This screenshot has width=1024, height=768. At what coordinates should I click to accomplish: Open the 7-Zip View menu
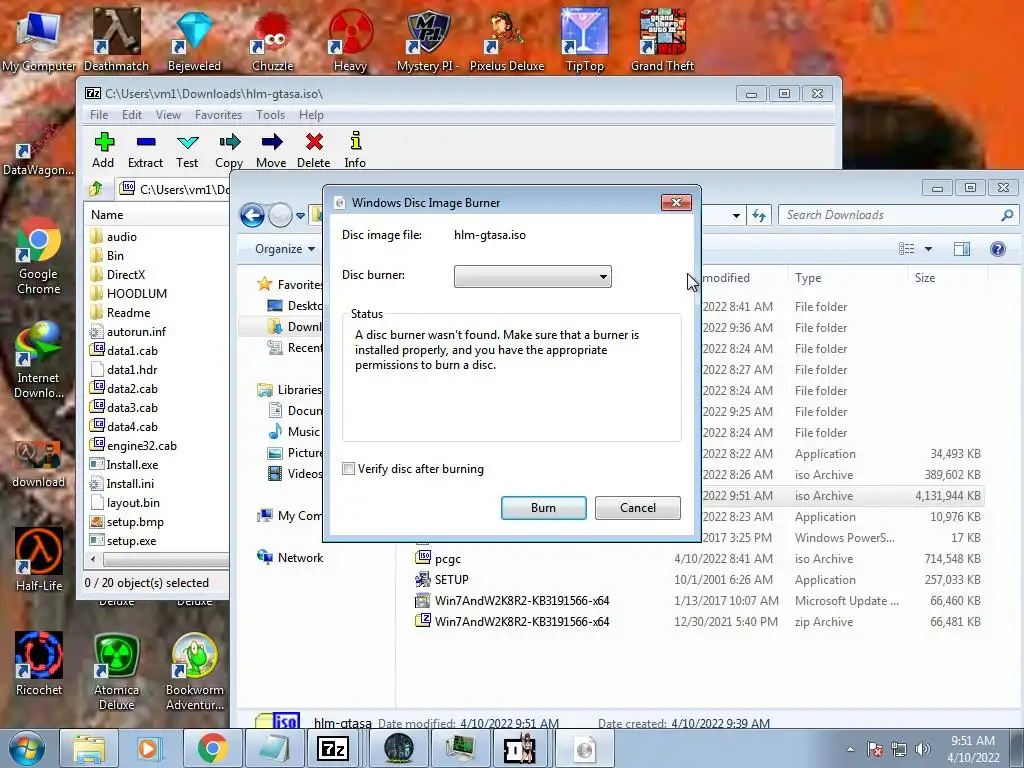click(x=168, y=115)
